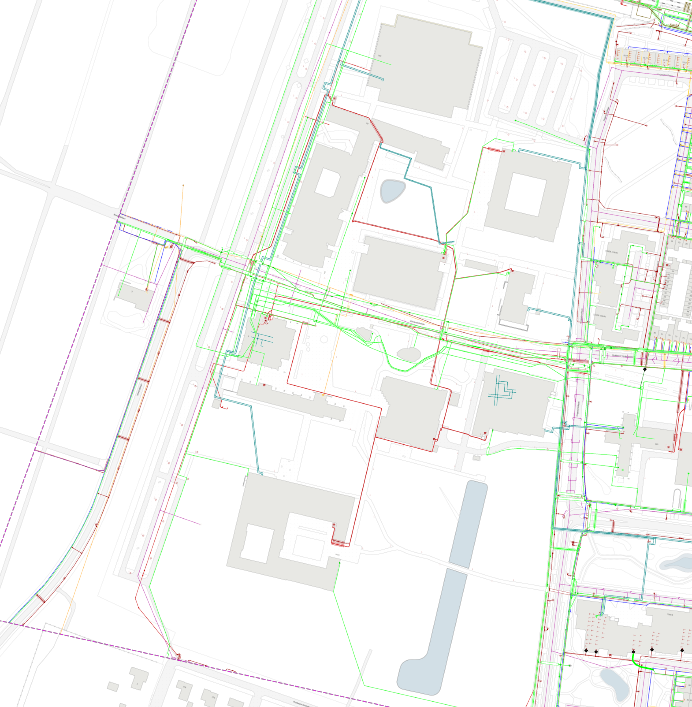Select the pond in the bottom-right corner
The height and width of the screenshot is (707, 692).
click(612, 682)
